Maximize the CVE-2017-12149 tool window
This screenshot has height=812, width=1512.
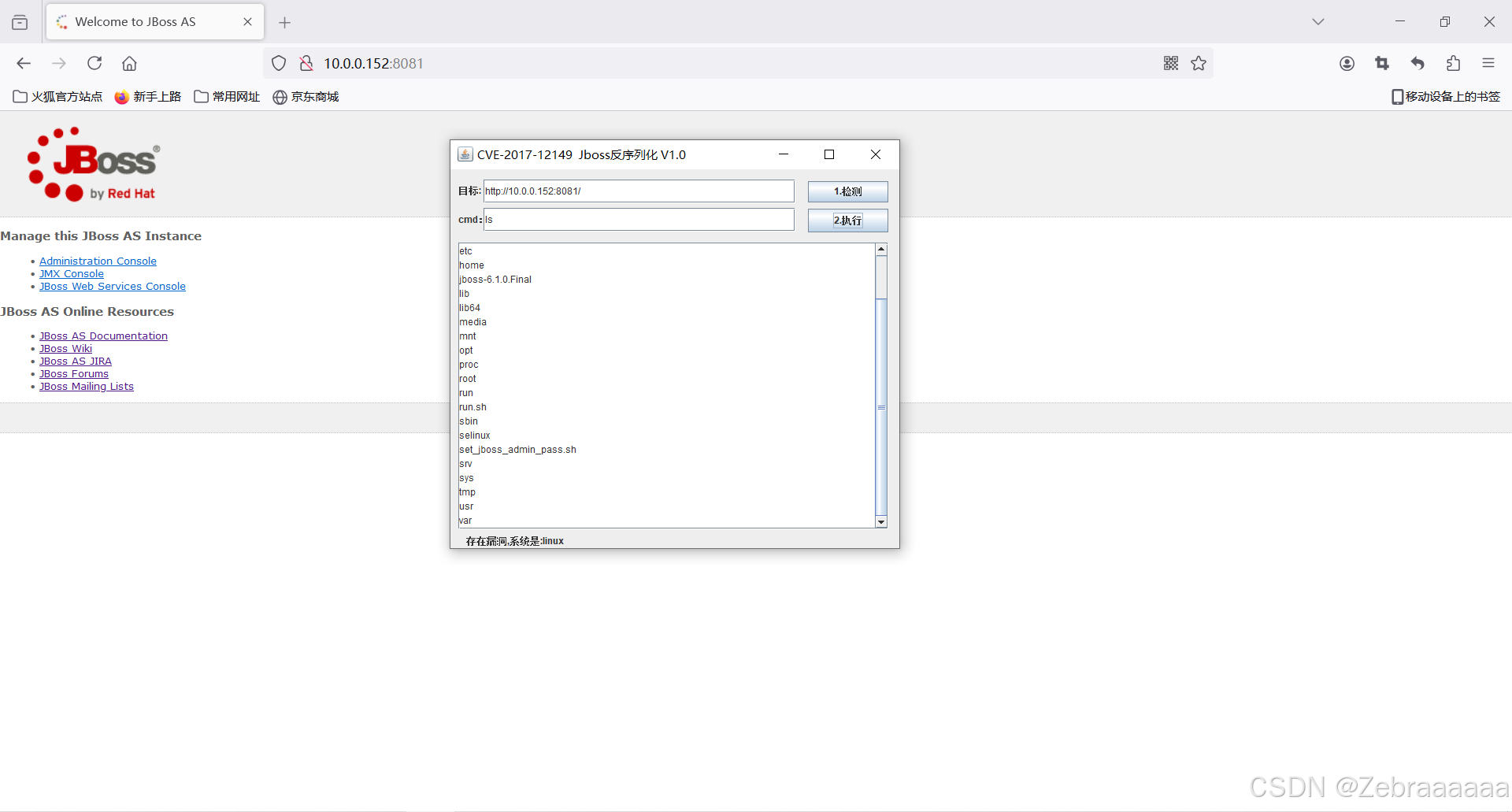[x=829, y=154]
